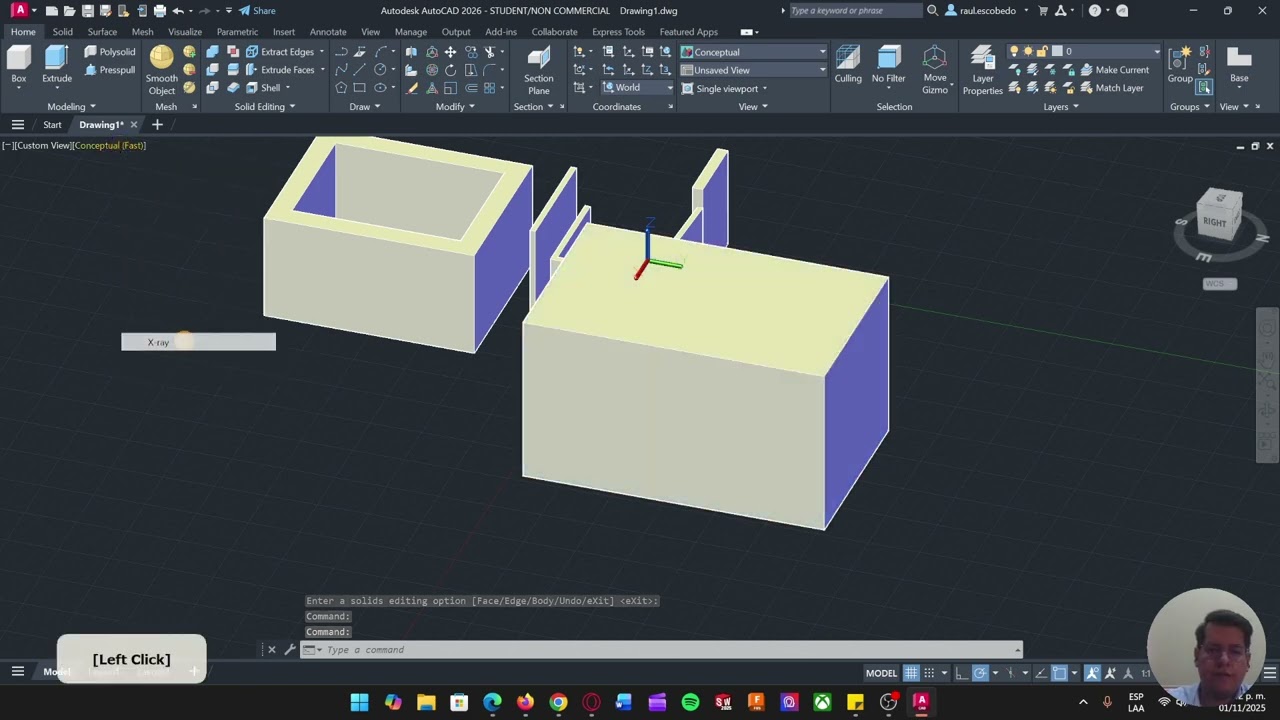
Task: Toggle MODEL space button
Action: tap(881, 673)
